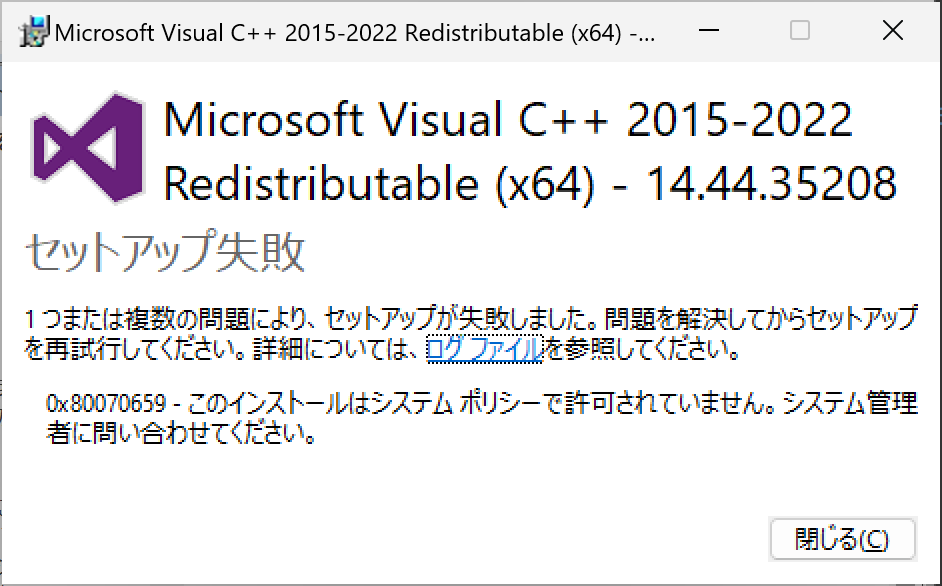This screenshot has width=942, height=586.
Task: Click the window title bar text
Action: tap(354, 32)
